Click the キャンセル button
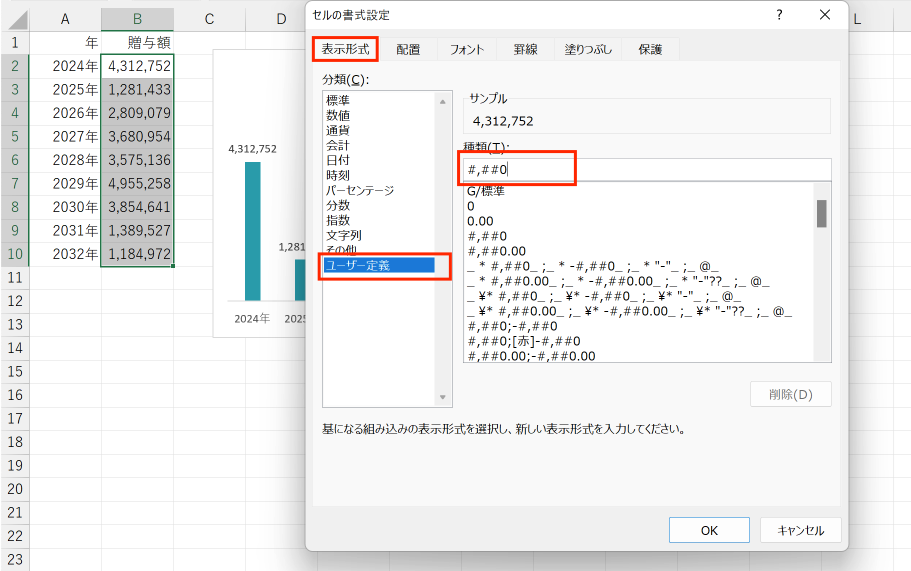The height and width of the screenshot is (571, 911). click(x=801, y=530)
